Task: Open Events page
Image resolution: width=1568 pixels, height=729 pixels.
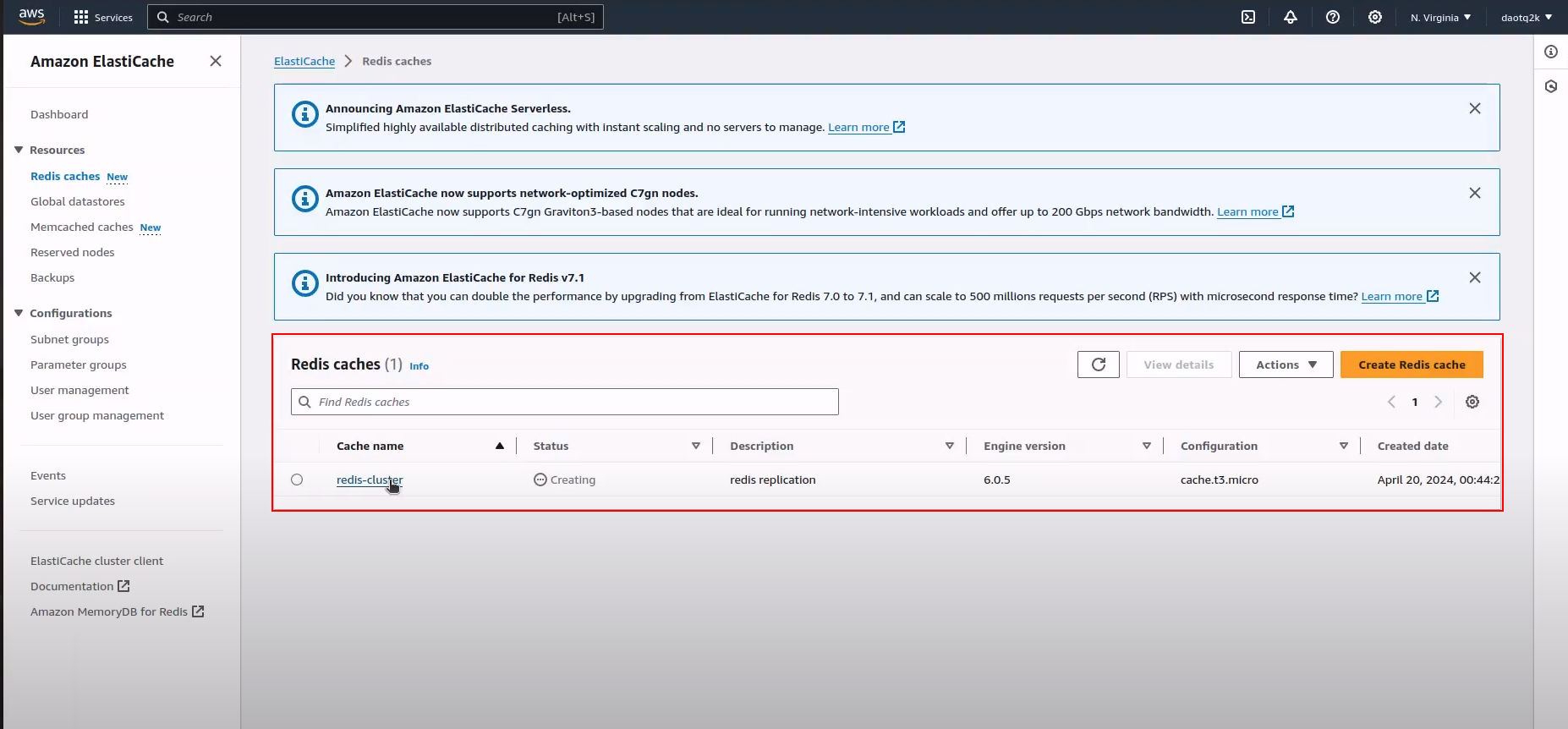Action: (x=48, y=475)
